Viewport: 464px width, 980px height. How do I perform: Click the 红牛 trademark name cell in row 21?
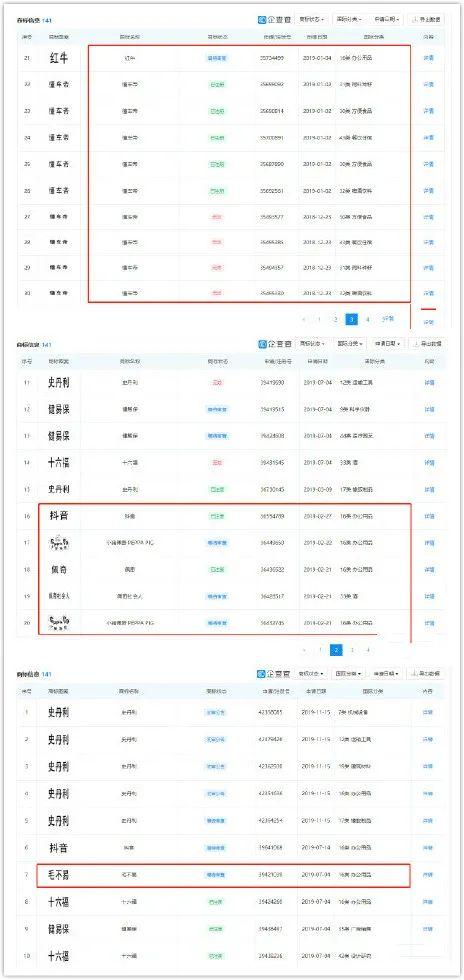130,58
